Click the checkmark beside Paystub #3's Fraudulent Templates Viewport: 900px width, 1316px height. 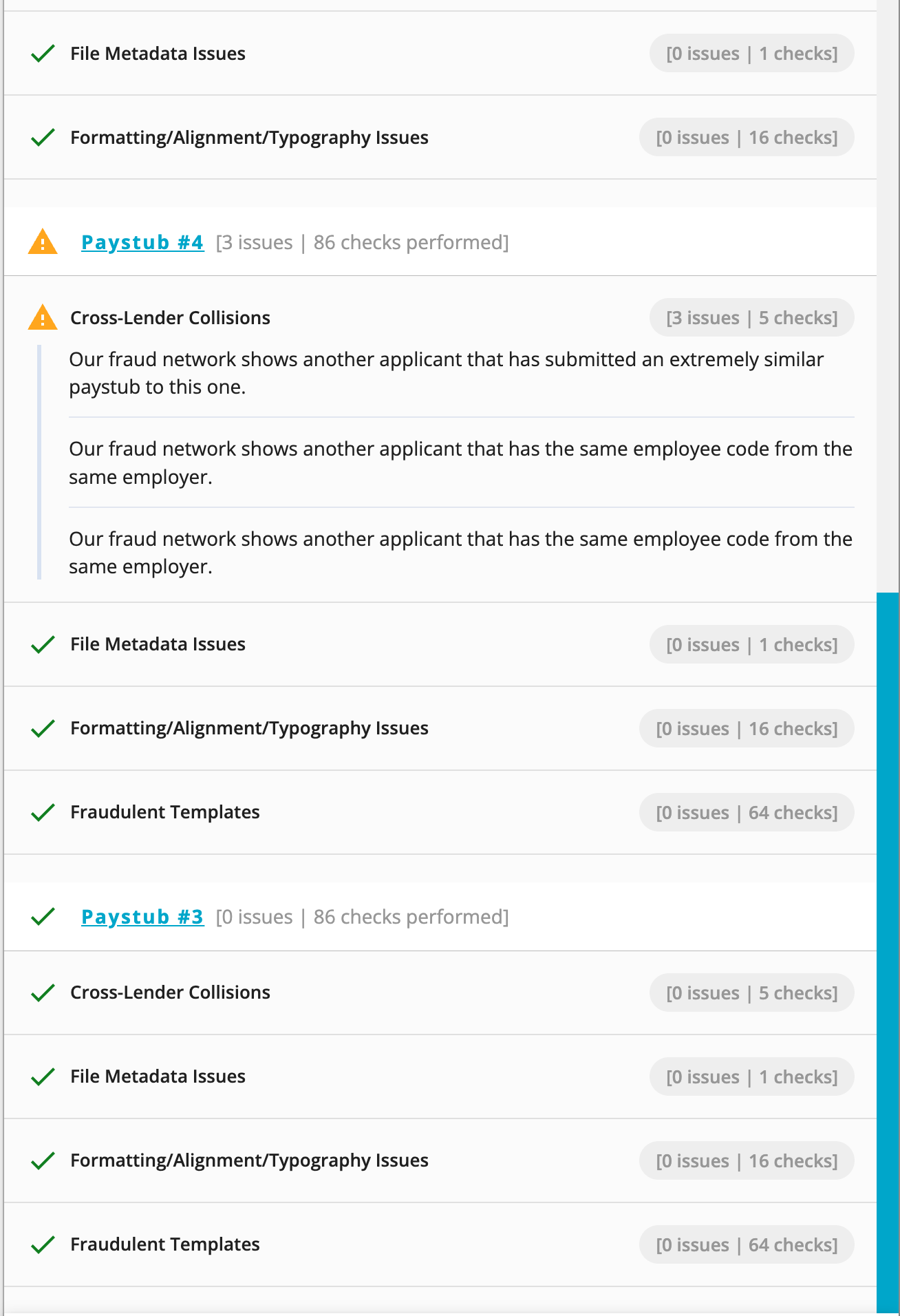43,1244
